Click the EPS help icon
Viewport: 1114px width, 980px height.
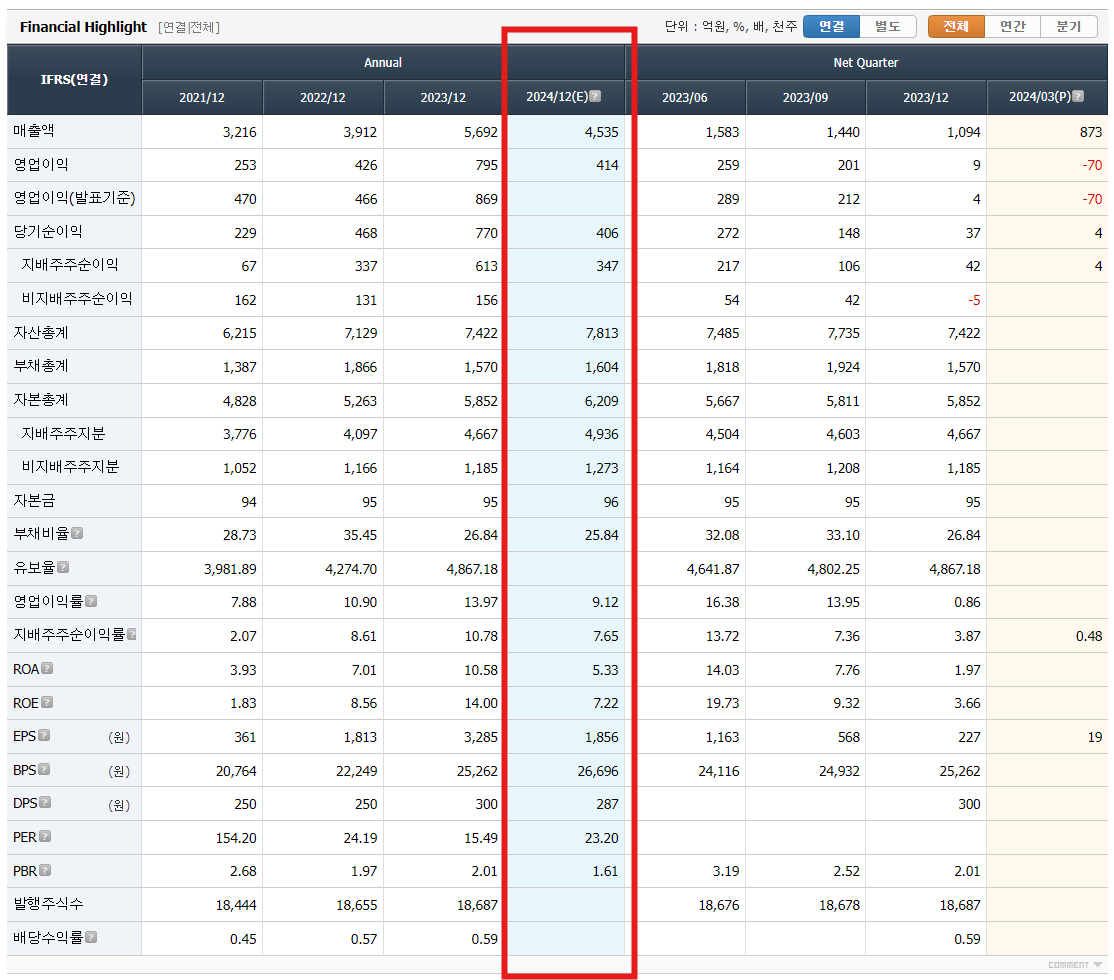44,736
